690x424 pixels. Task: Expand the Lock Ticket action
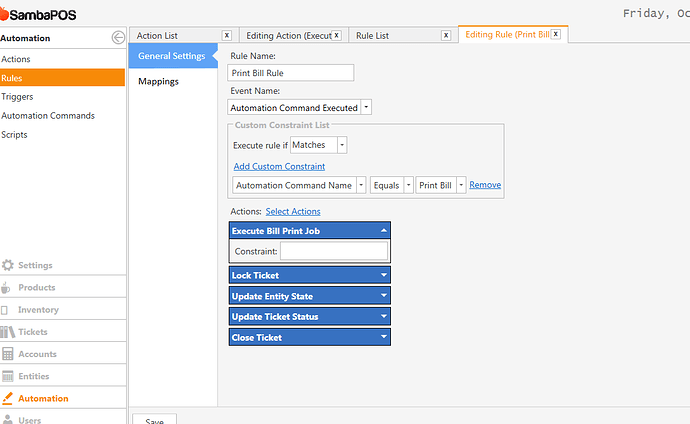384,275
